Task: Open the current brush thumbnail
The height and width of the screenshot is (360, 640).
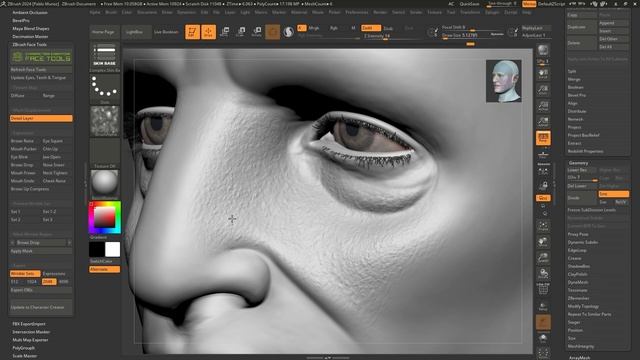Action: (x=104, y=55)
